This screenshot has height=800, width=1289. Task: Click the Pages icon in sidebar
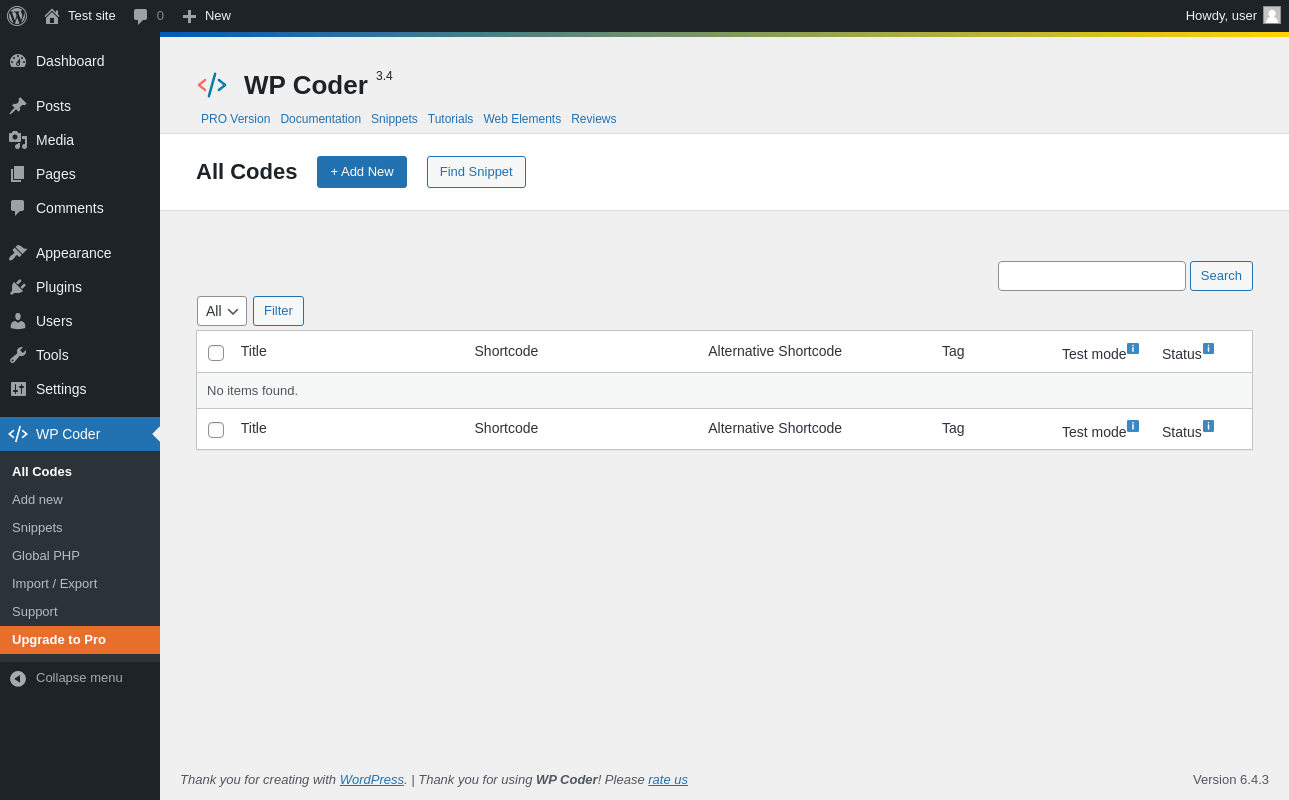(18, 174)
